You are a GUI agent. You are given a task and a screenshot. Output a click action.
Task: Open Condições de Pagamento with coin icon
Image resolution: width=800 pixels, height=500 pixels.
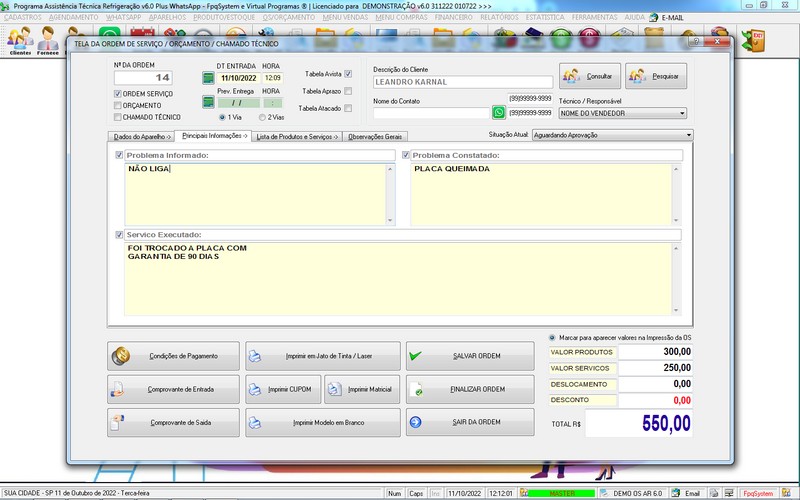(173, 356)
